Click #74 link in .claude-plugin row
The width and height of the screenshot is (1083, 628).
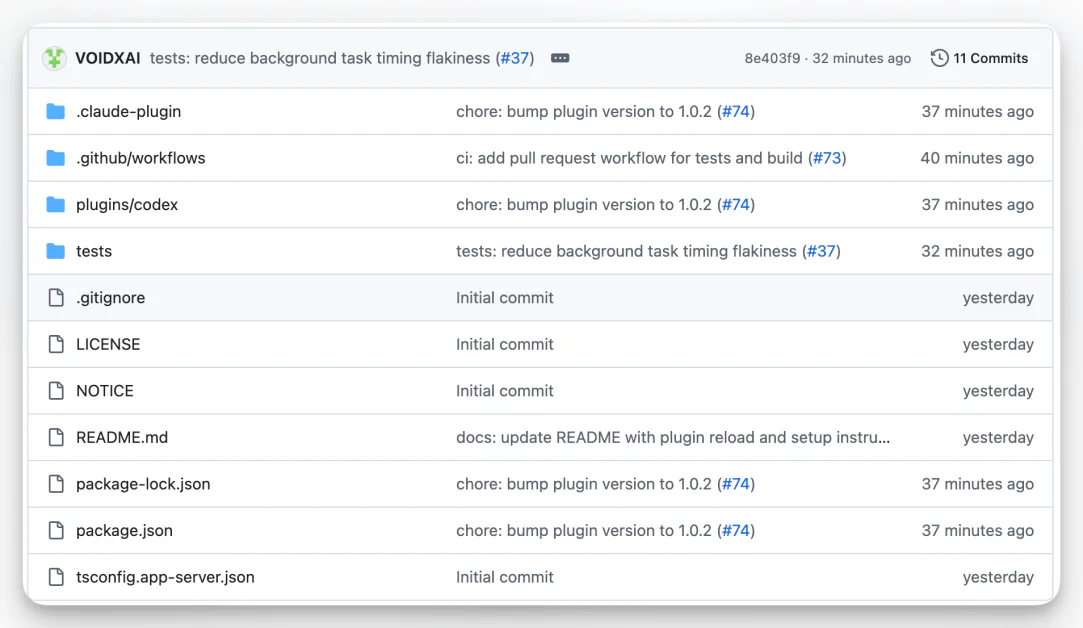[x=736, y=111]
